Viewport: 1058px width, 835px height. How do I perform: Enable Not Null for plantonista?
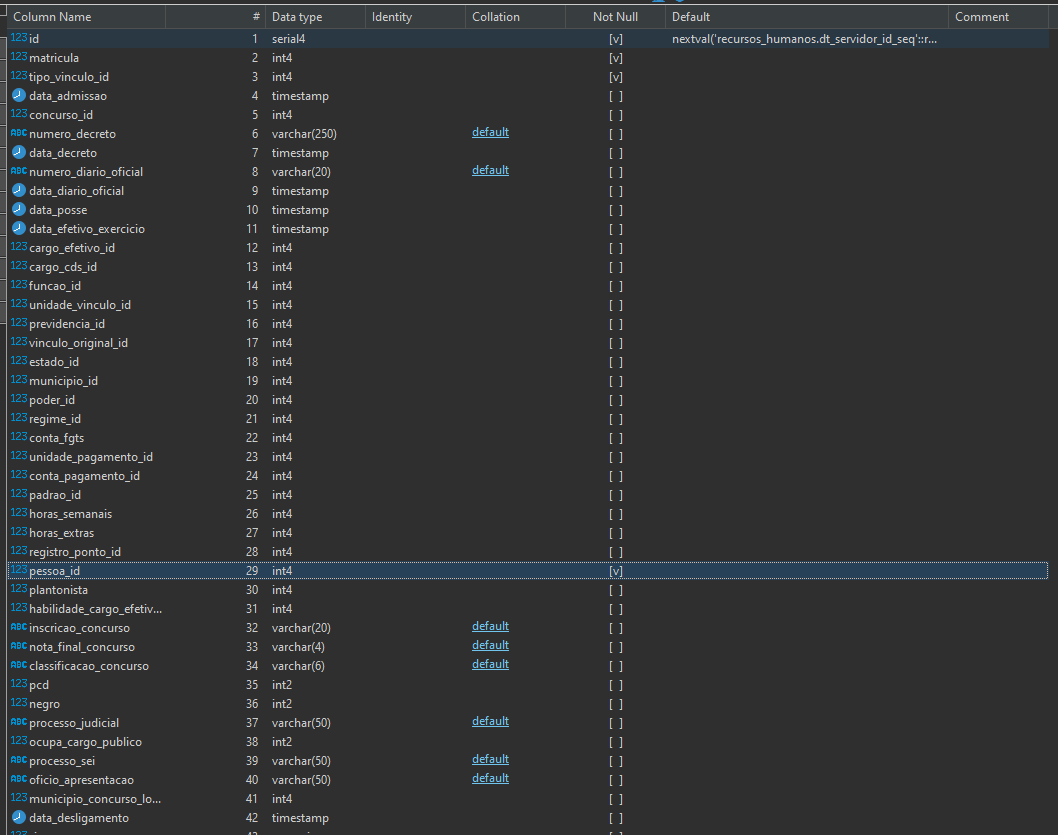[615, 589]
